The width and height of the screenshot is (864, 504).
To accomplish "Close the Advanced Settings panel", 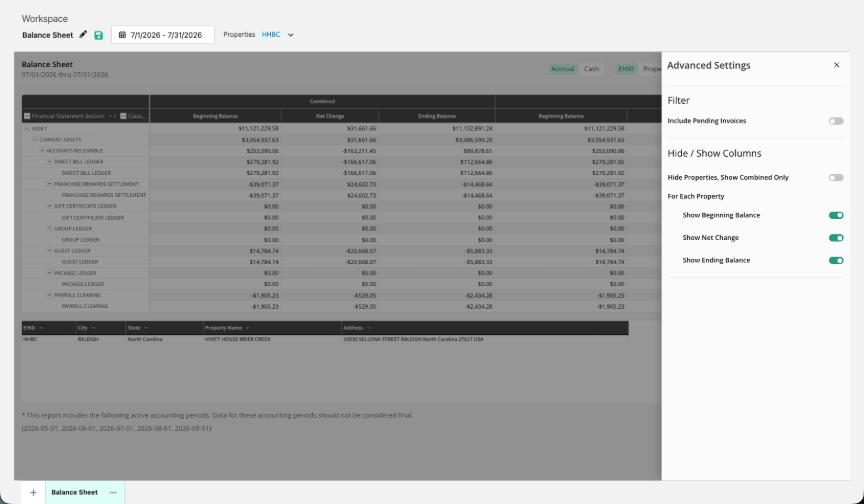I will [x=836, y=65].
